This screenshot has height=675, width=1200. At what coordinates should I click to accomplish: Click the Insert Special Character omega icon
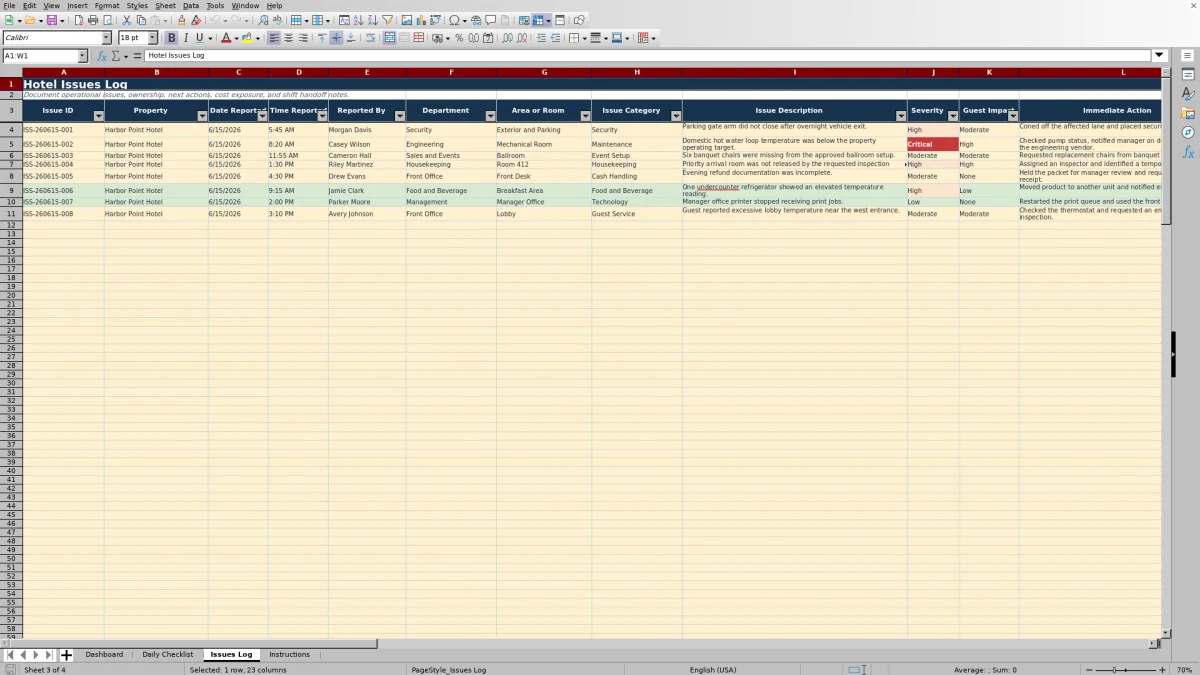pos(454,20)
